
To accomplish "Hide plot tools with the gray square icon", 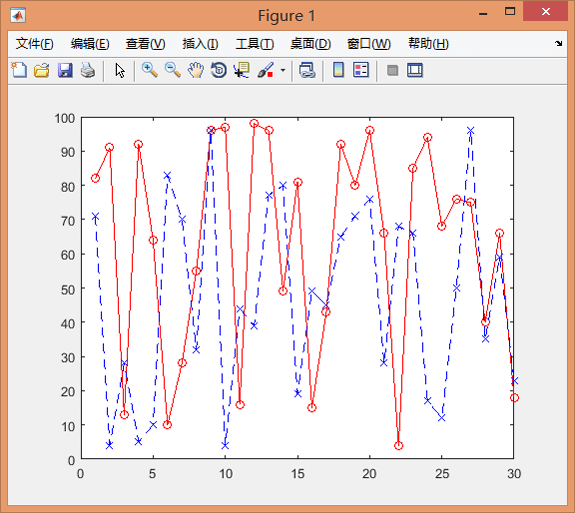I will 392,70.
